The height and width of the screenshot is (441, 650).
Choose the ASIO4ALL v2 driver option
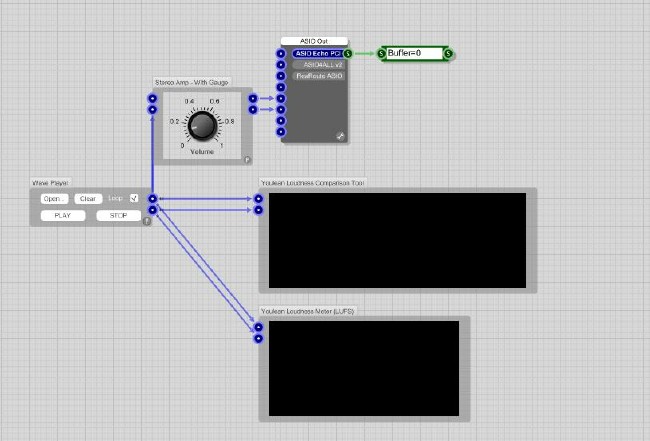pyautogui.click(x=317, y=64)
